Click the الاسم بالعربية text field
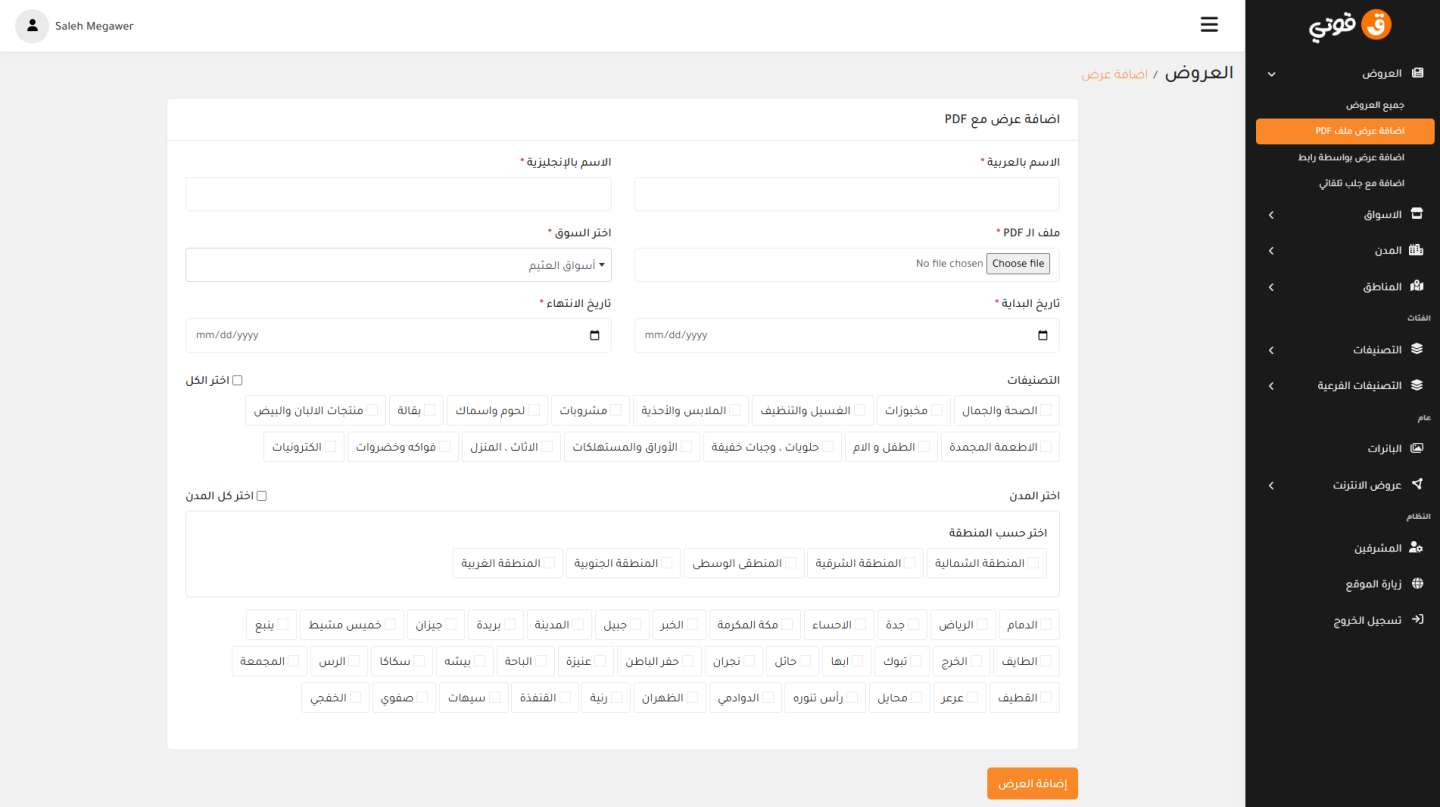1440x807 pixels. 846,194
